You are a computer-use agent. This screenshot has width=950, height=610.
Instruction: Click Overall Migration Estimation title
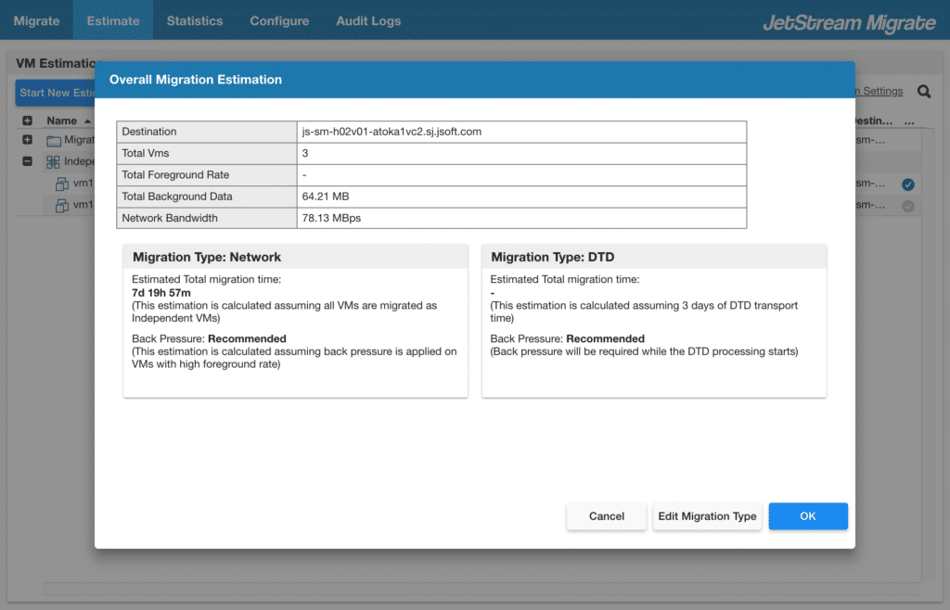pos(196,79)
